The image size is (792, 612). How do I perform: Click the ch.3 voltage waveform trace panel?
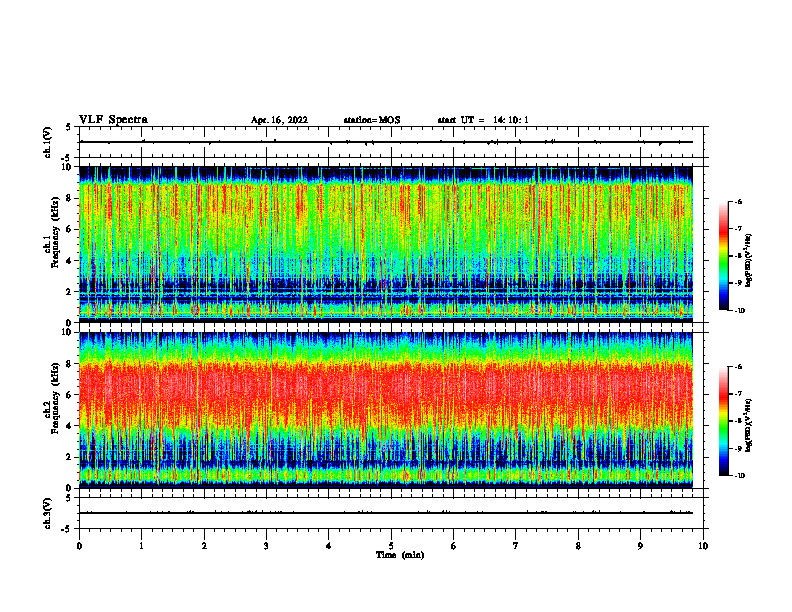[391, 513]
